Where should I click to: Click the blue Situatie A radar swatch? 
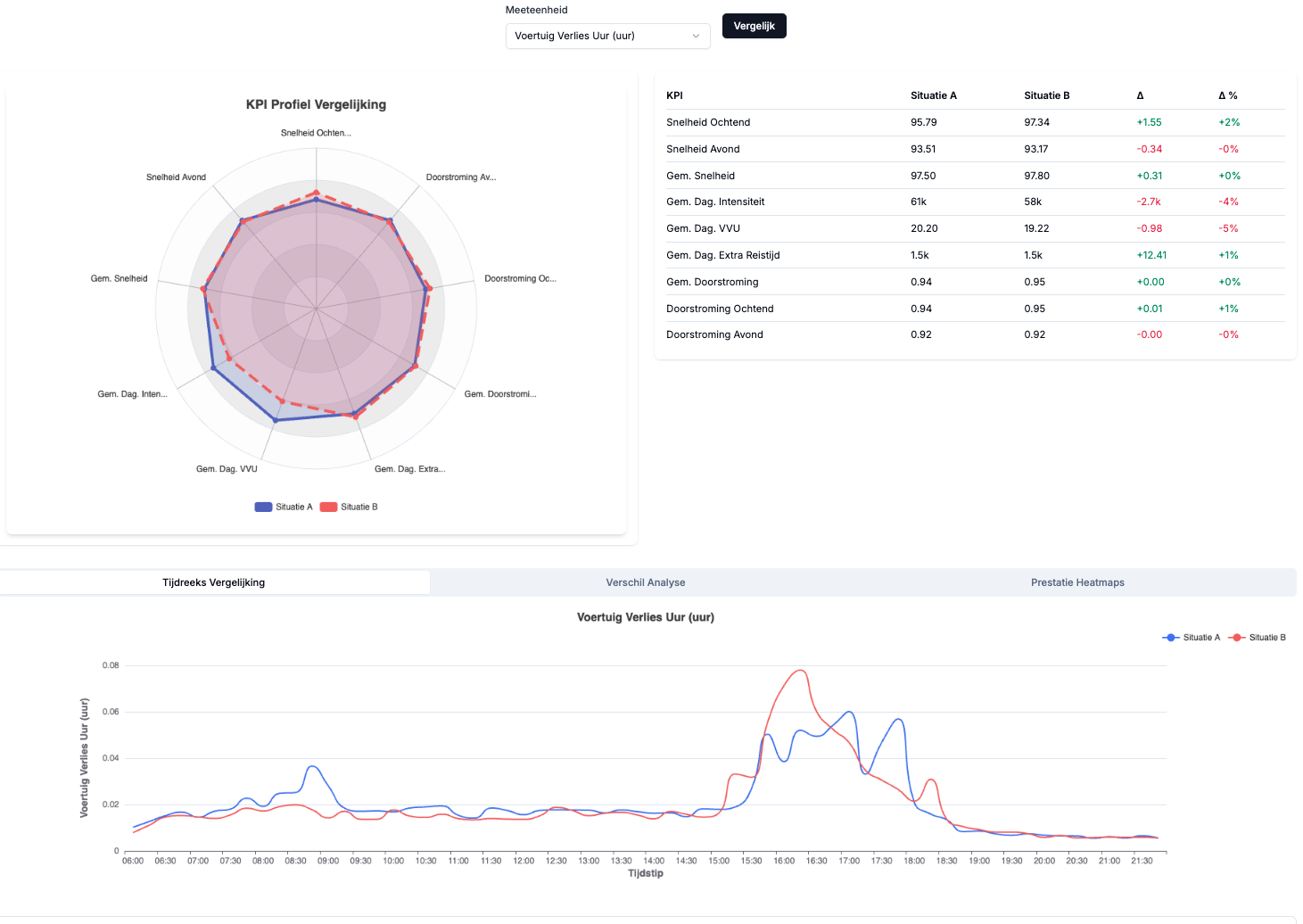[263, 507]
